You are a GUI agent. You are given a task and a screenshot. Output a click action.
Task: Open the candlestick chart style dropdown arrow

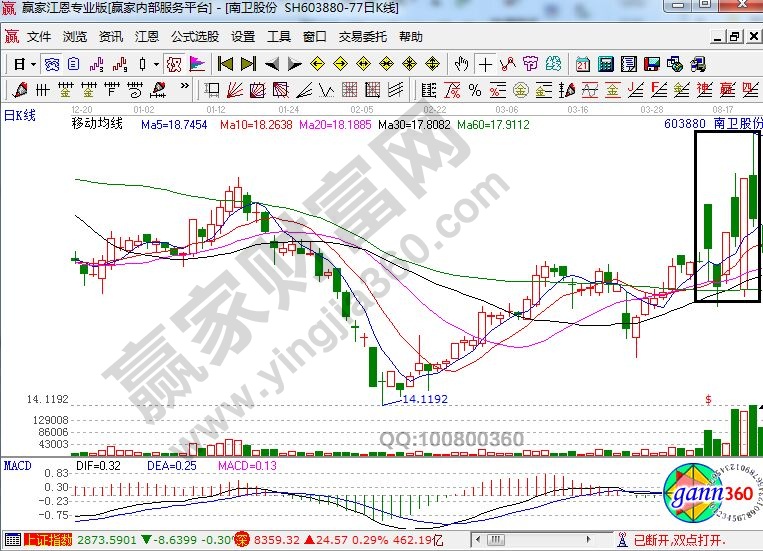click(x=156, y=64)
